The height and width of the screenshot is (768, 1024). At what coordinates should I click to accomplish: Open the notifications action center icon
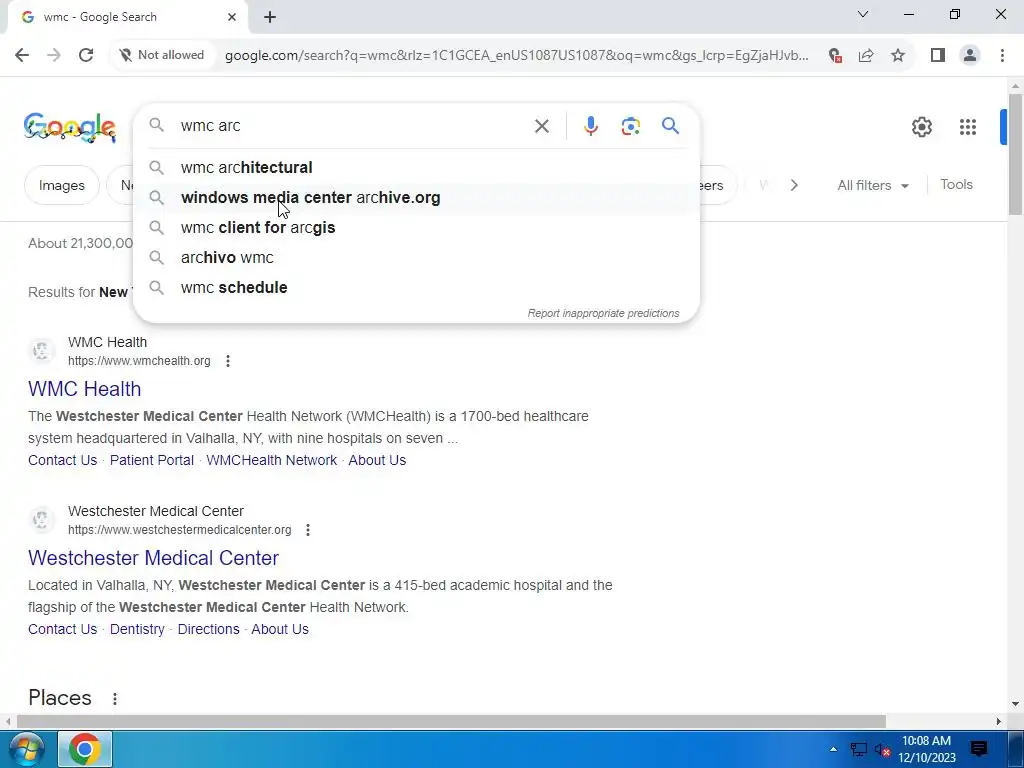click(x=978, y=749)
